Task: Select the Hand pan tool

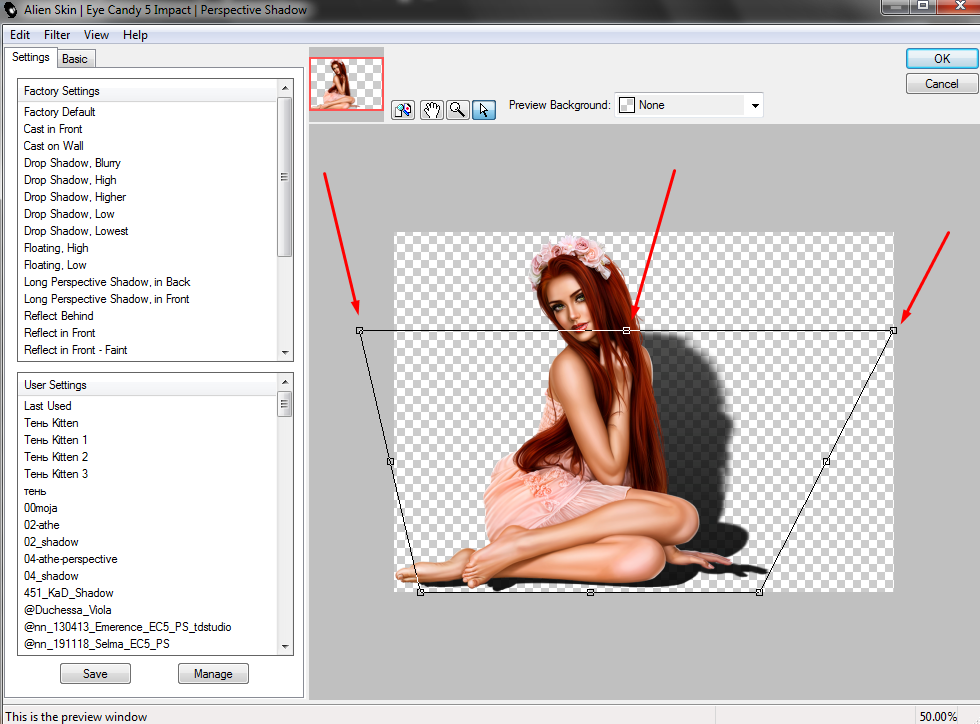Action: (431, 110)
